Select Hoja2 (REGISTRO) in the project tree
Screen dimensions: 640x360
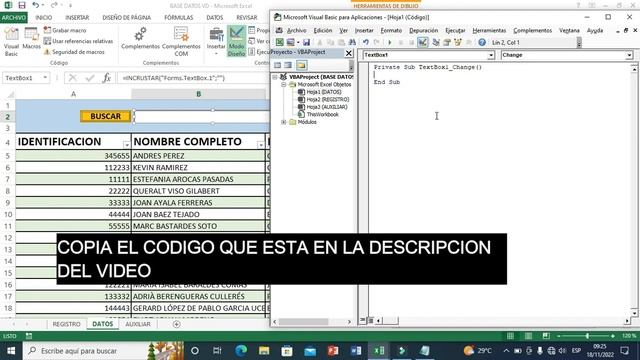[327, 99]
